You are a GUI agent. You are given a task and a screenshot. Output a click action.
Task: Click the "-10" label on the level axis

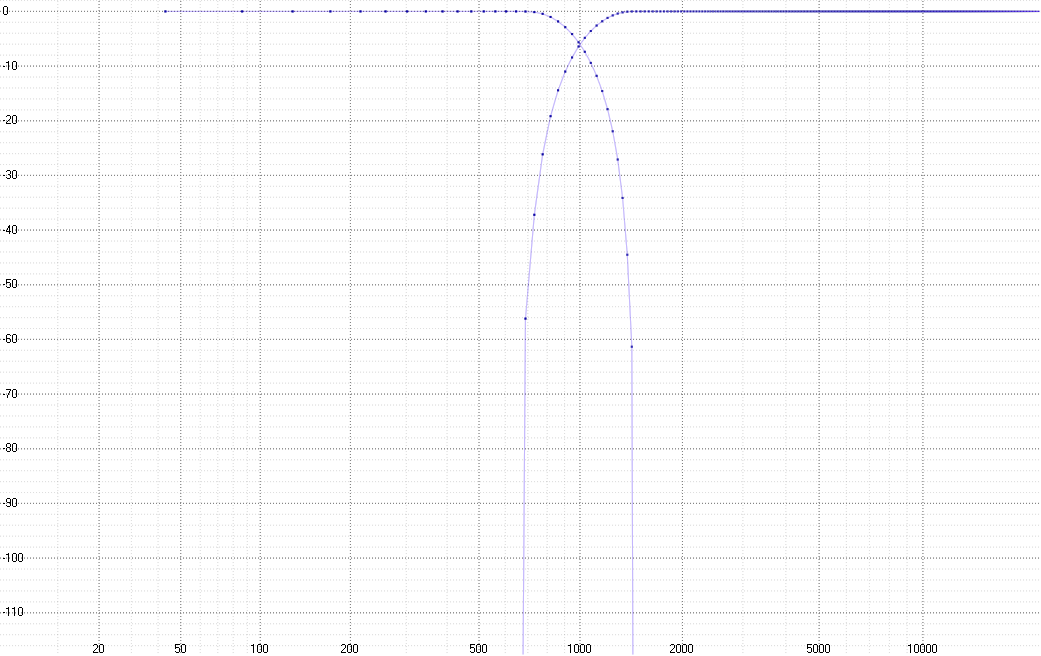pyautogui.click(x=9, y=66)
